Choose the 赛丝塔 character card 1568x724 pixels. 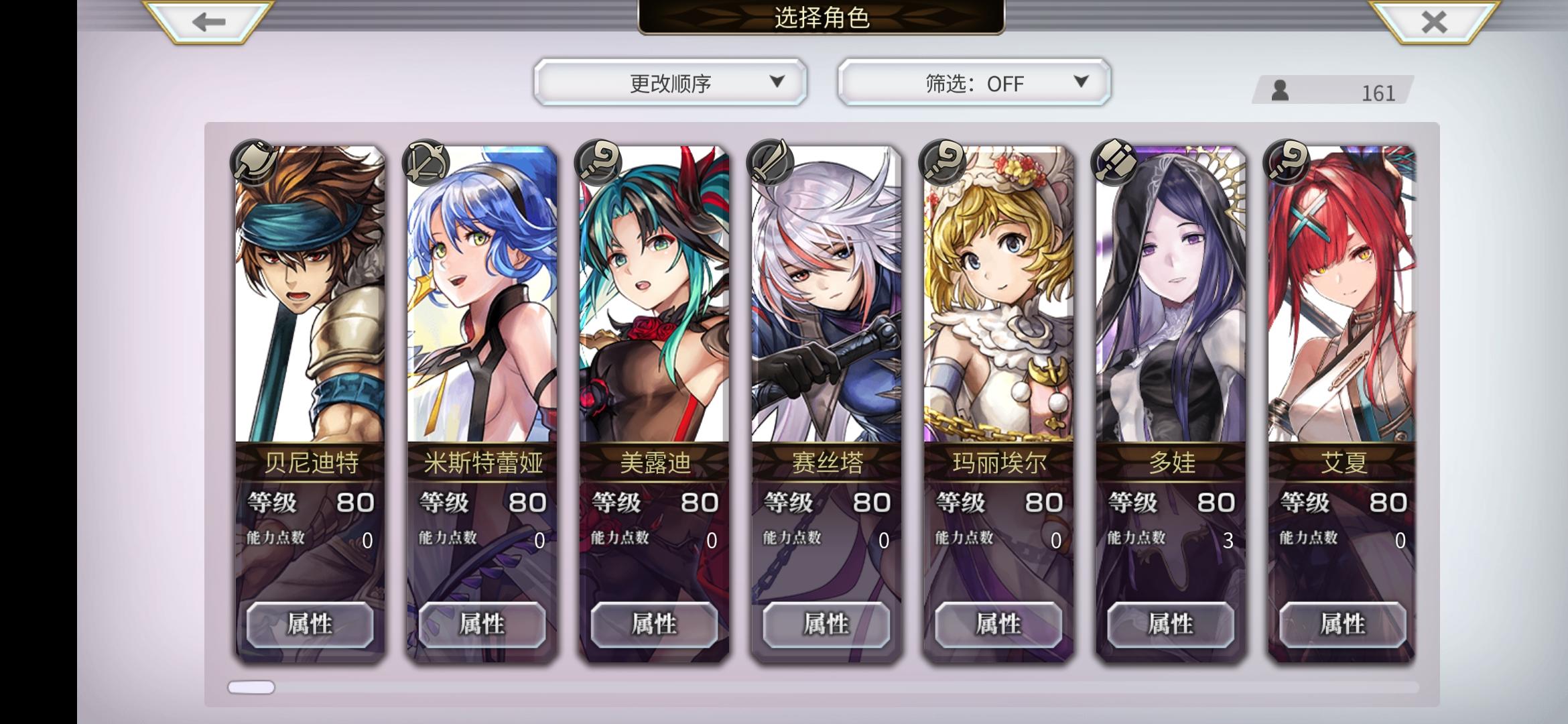coord(826,402)
